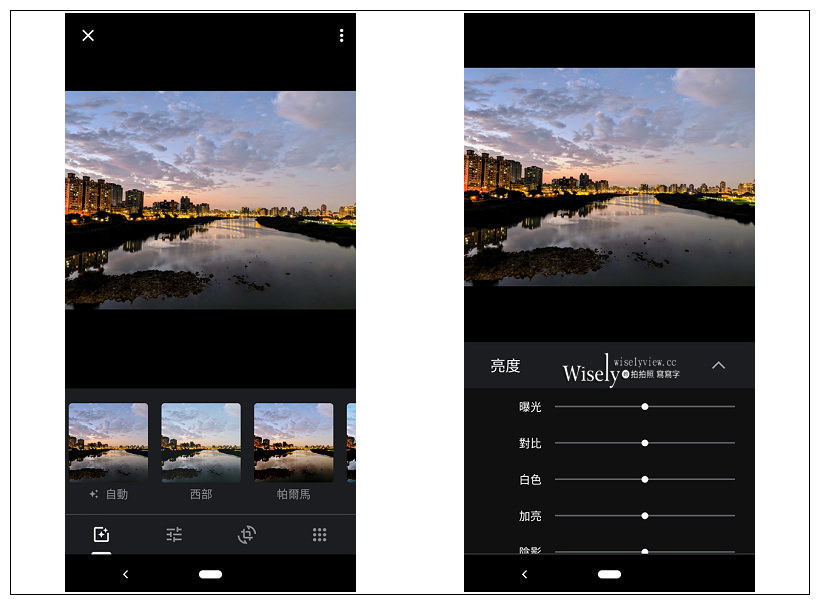
Task: Select the Crop and rotate tool
Action: (245, 535)
